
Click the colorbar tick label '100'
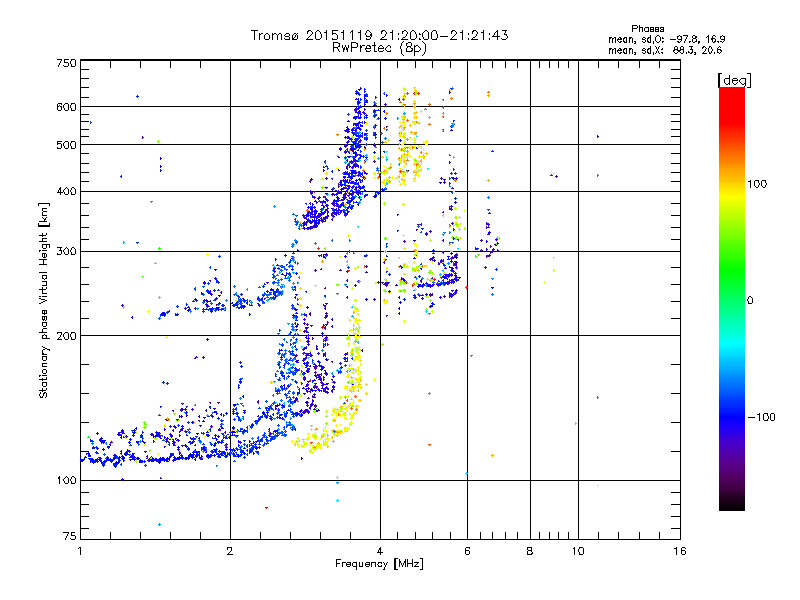coord(757,184)
